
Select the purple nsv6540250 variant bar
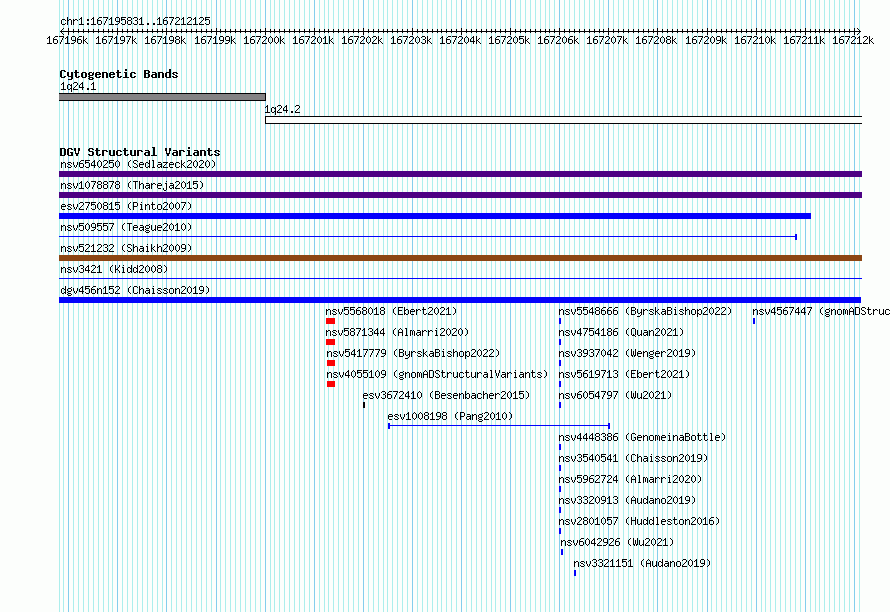point(460,174)
